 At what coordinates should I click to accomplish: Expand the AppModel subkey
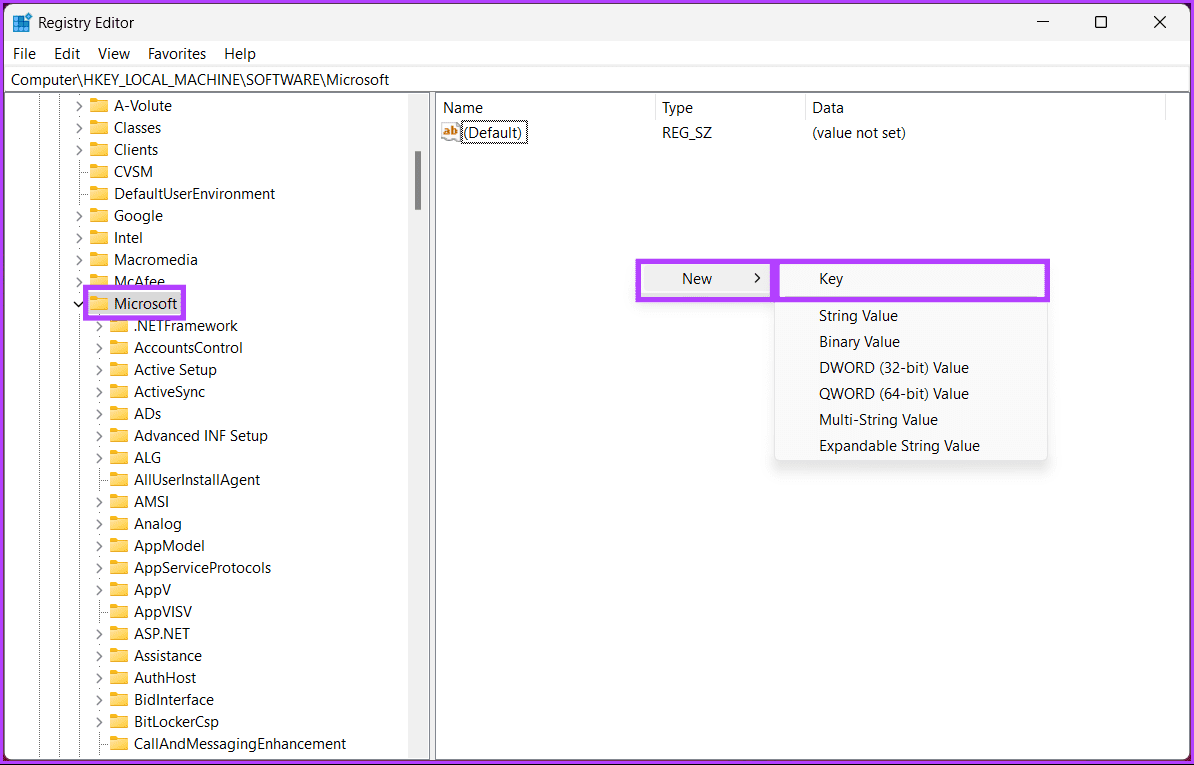99,547
